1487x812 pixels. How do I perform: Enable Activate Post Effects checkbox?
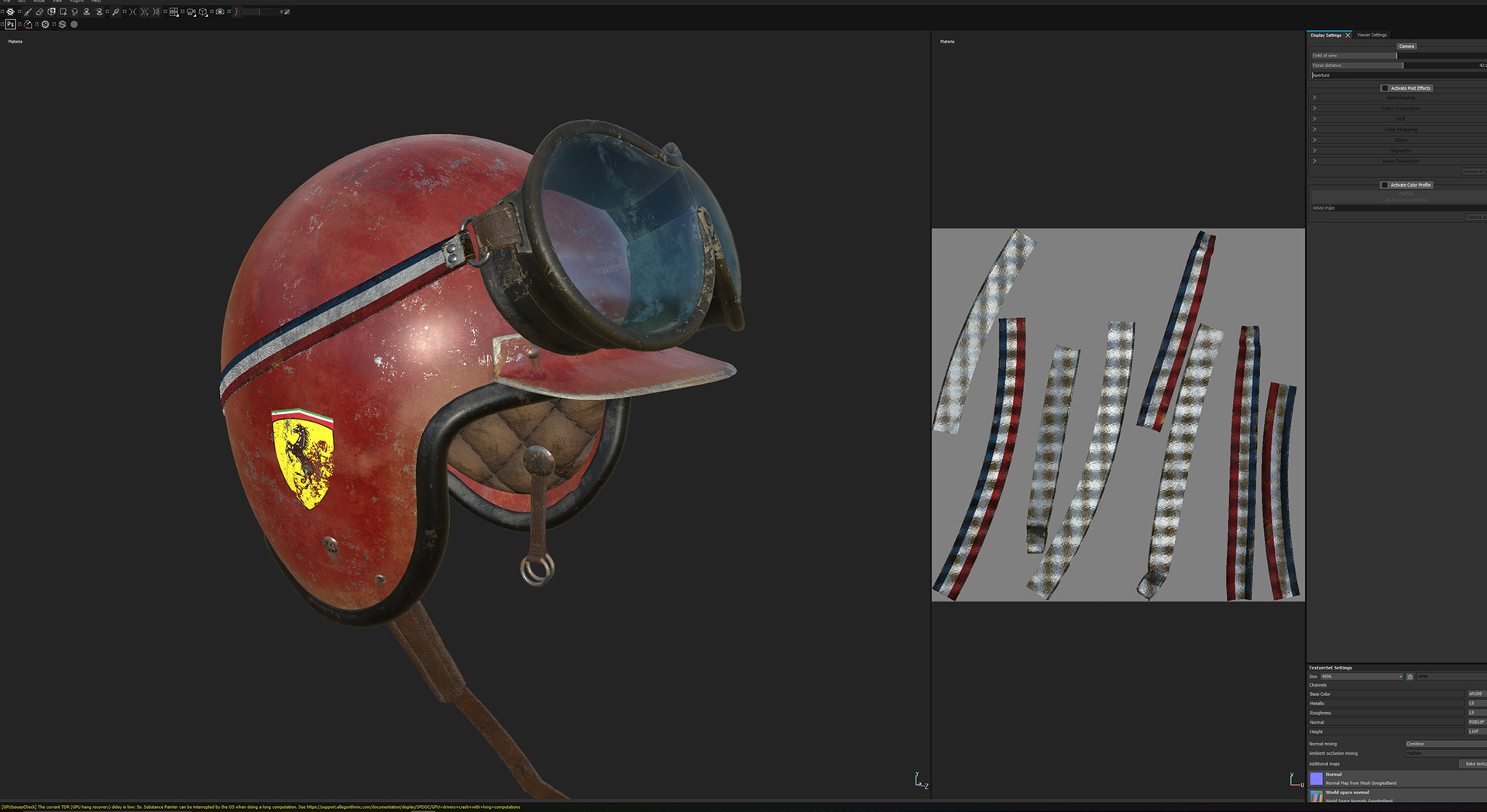(x=1385, y=88)
